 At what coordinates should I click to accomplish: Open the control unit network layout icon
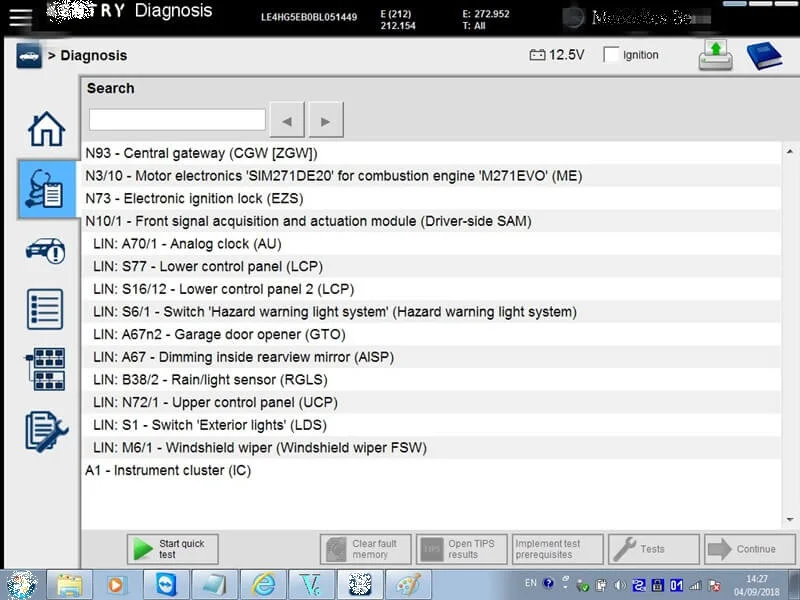[x=45, y=369]
